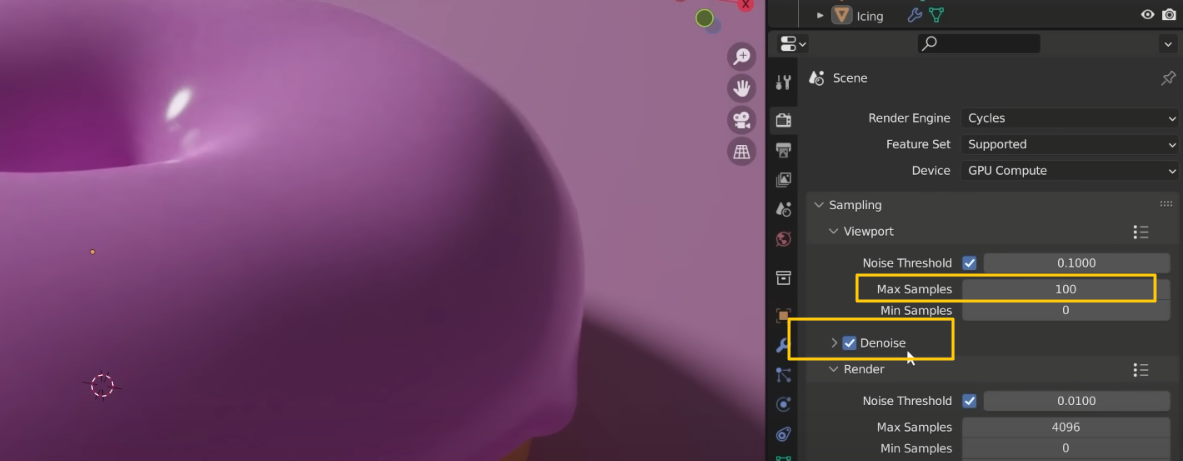The image size is (1183, 461).
Task: Expand the Icing row in outliner
Action: (x=820, y=15)
